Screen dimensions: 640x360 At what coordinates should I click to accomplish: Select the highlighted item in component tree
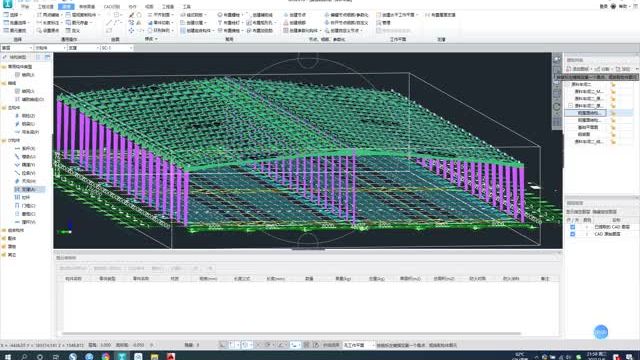point(28,189)
